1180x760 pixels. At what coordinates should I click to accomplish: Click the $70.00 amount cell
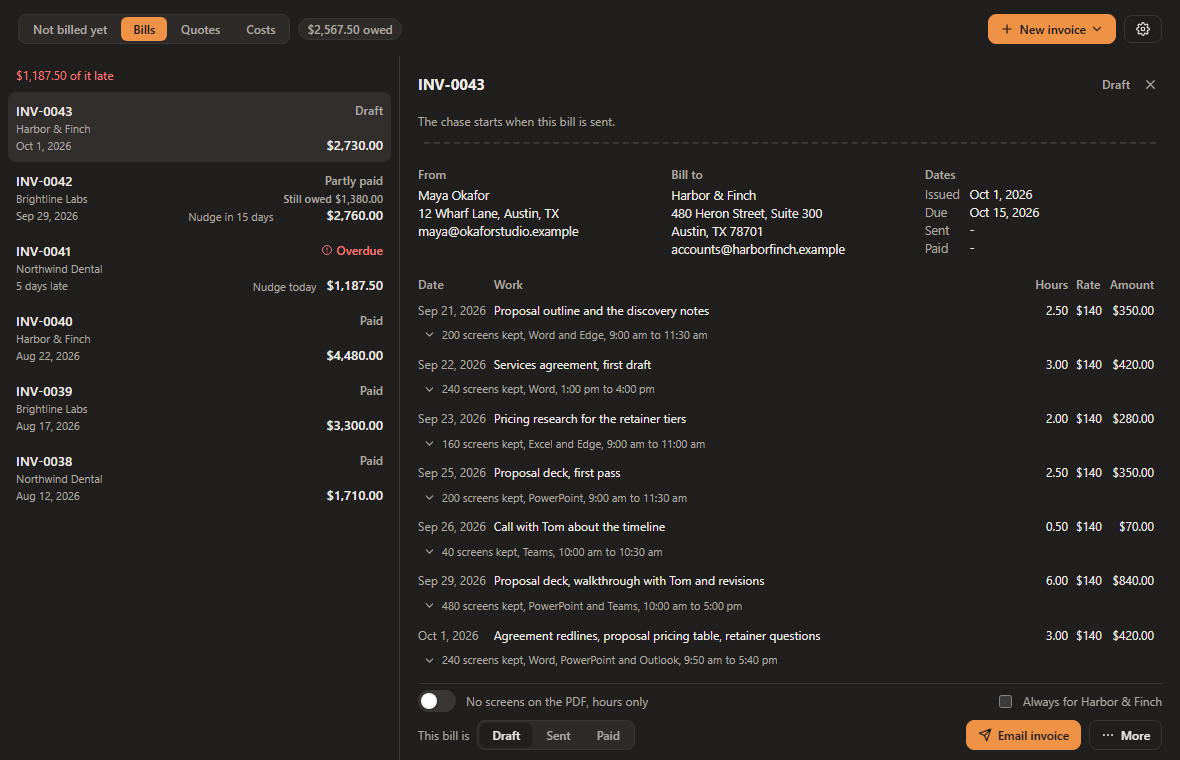tap(1136, 526)
